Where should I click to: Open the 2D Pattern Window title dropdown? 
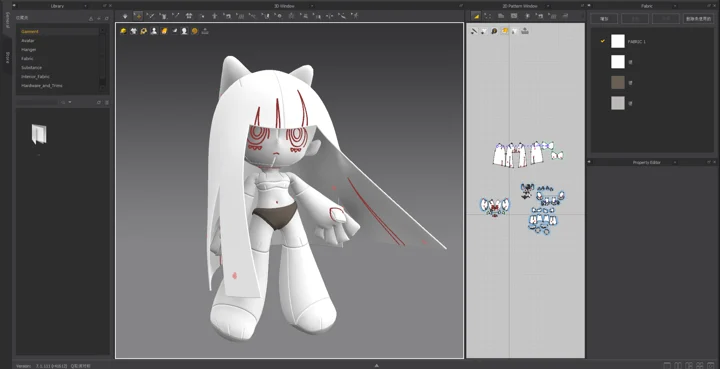click(x=548, y=6)
